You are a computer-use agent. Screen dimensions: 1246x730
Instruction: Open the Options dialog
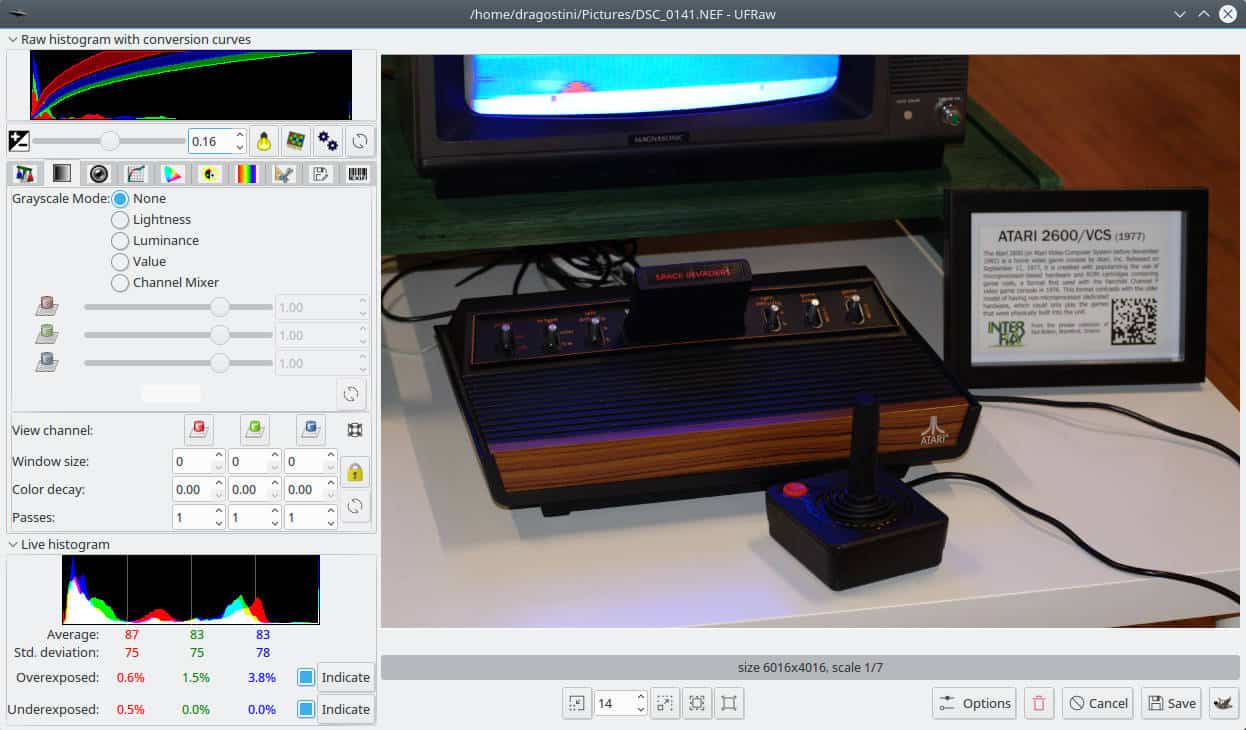click(974, 703)
